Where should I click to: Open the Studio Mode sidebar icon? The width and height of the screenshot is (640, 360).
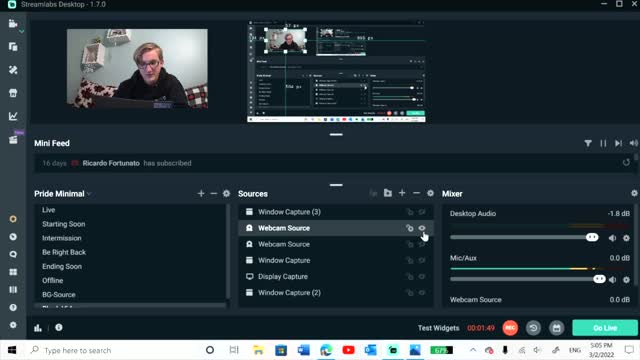(x=13, y=290)
